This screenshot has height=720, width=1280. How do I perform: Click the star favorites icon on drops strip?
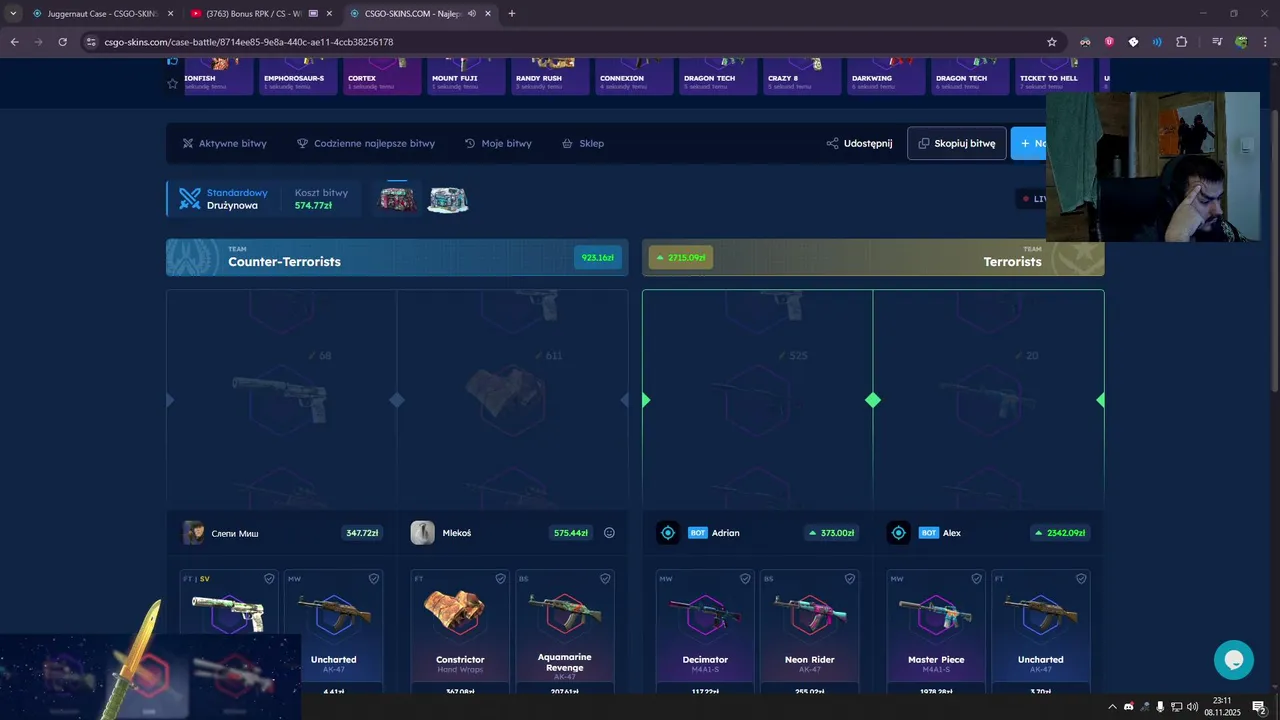coord(172,84)
